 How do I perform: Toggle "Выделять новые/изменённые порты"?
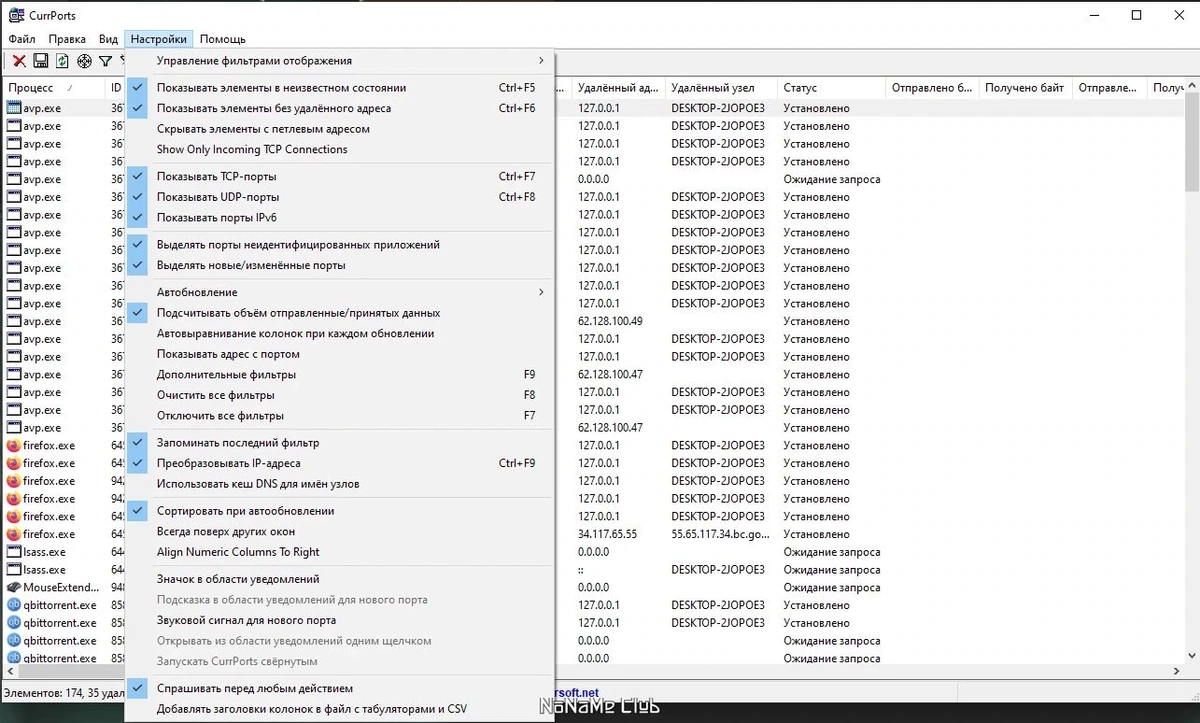[339, 265]
